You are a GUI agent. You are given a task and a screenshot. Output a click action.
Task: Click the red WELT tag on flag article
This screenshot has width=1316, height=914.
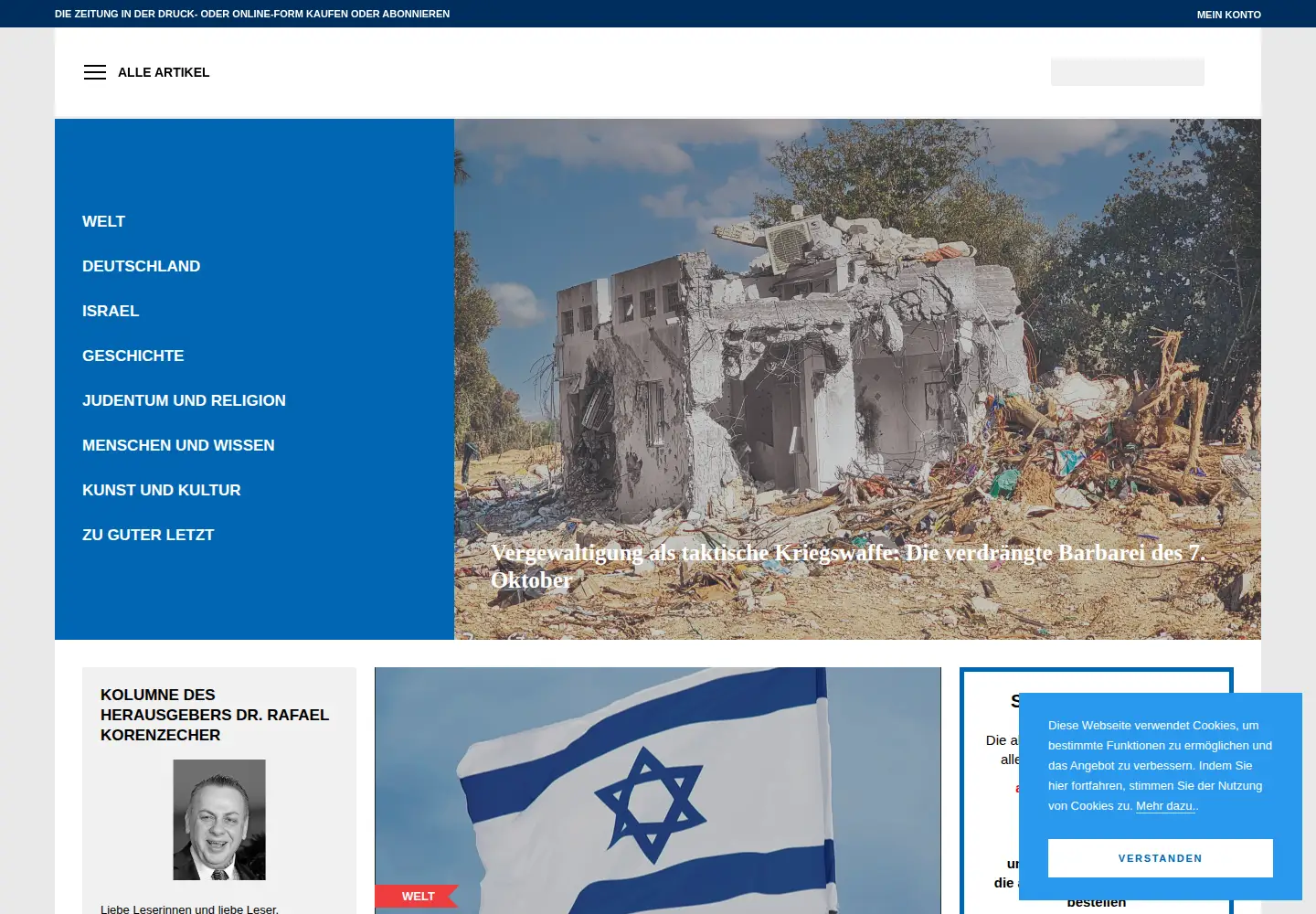click(x=418, y=897)
